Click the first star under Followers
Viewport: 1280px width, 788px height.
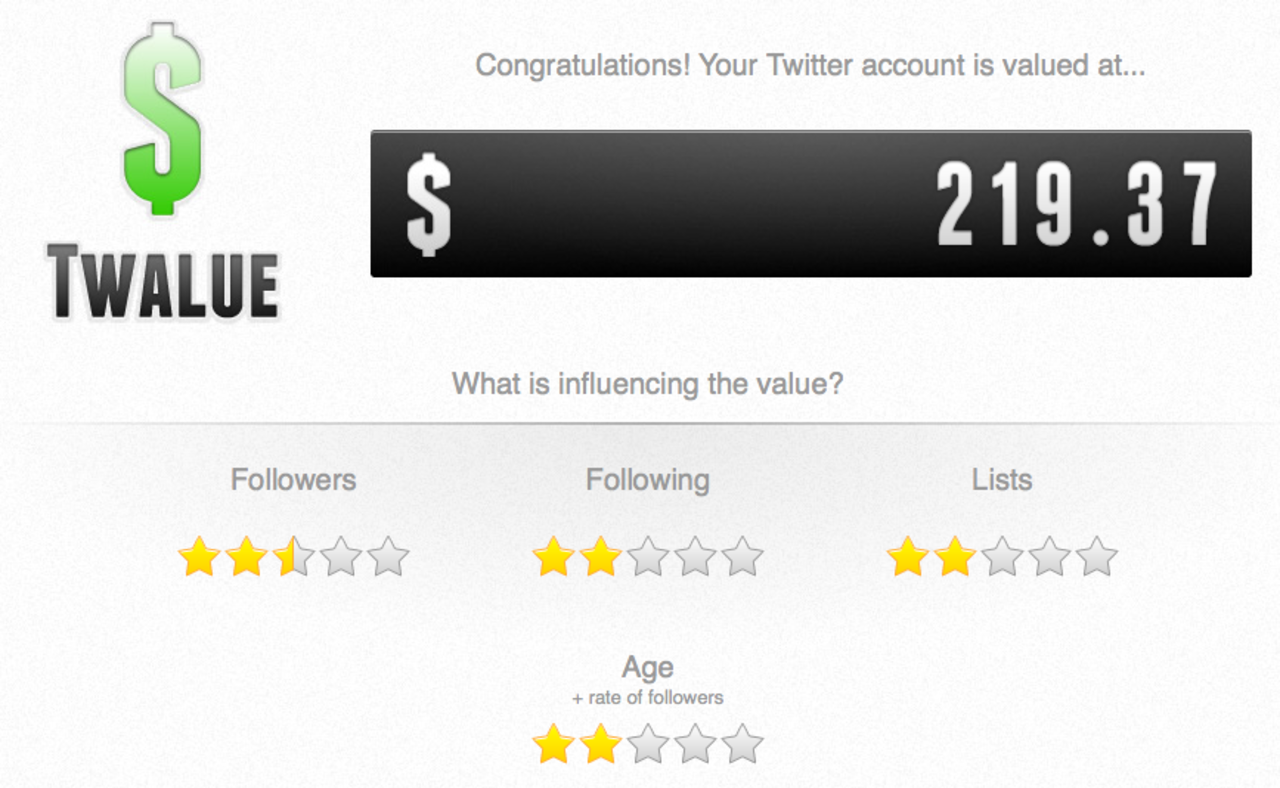[199, 557]
